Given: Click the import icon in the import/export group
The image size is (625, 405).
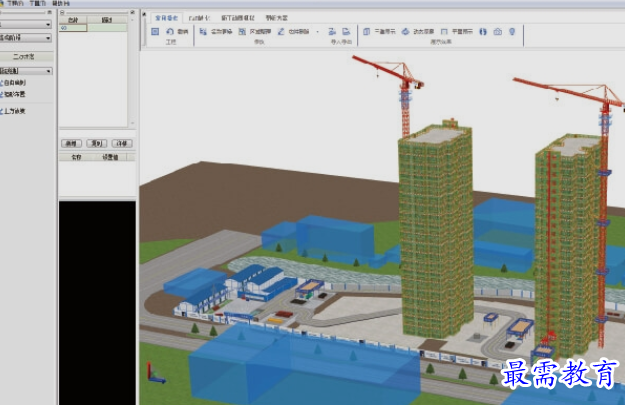Looking at the screenshot, I should (x=332, y=31).
